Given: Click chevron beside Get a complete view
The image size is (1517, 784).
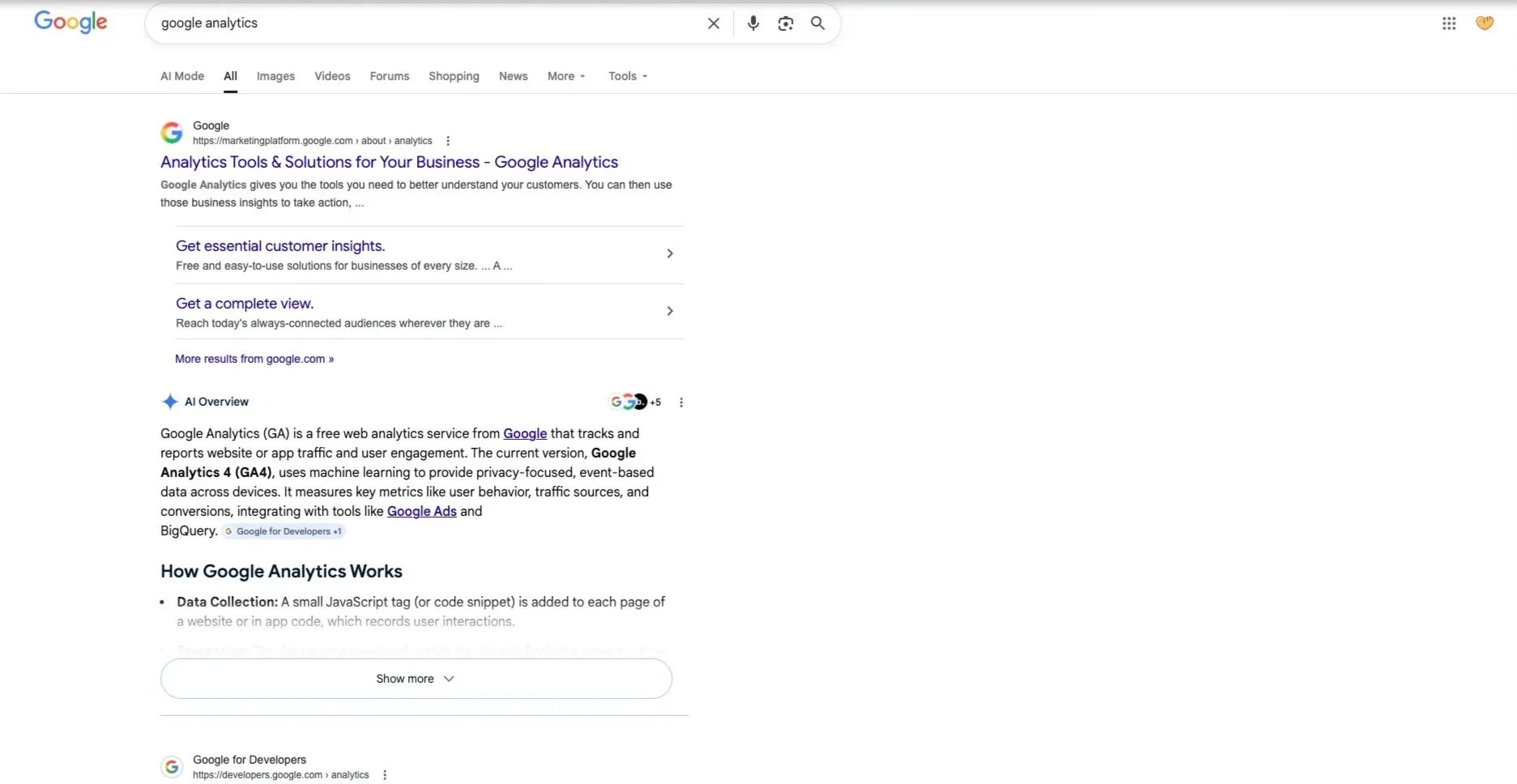Looking at the screenshot, I should [670, 311].
